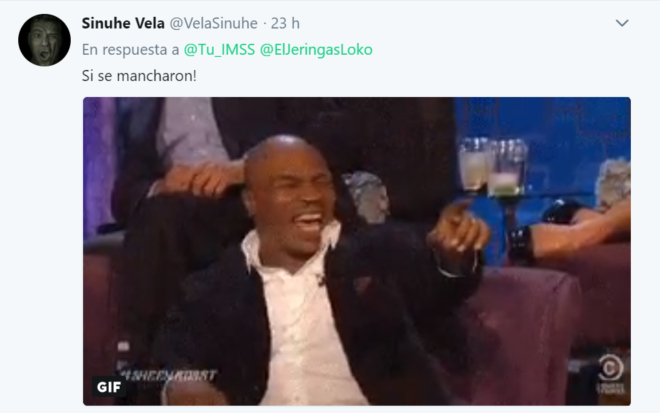Click the Sinuhe Vela display name
The image size is (660, 413).
[x=123, y=23]
